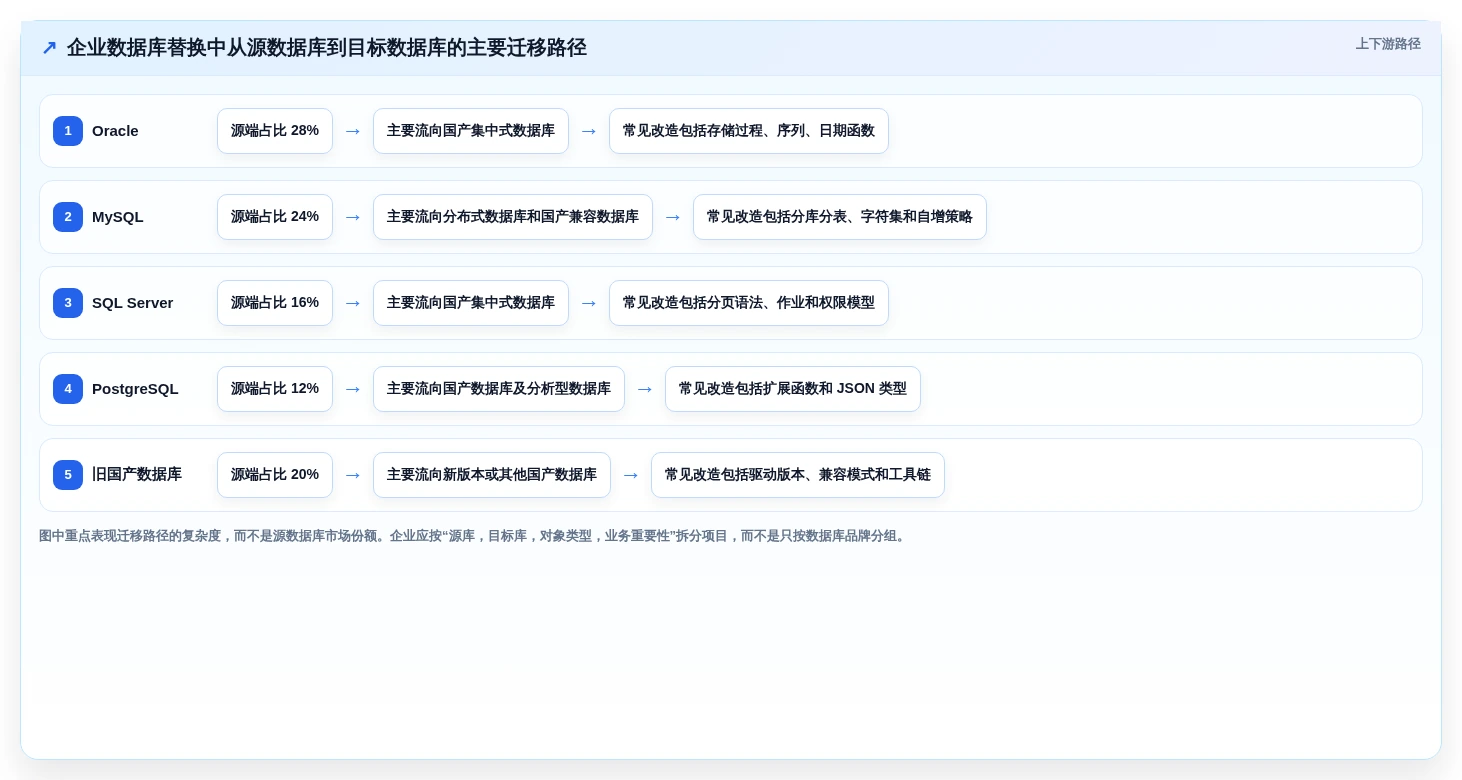
Task: Click the arrow before 常见改造包括分库分表 box
Action: (673, 217)
